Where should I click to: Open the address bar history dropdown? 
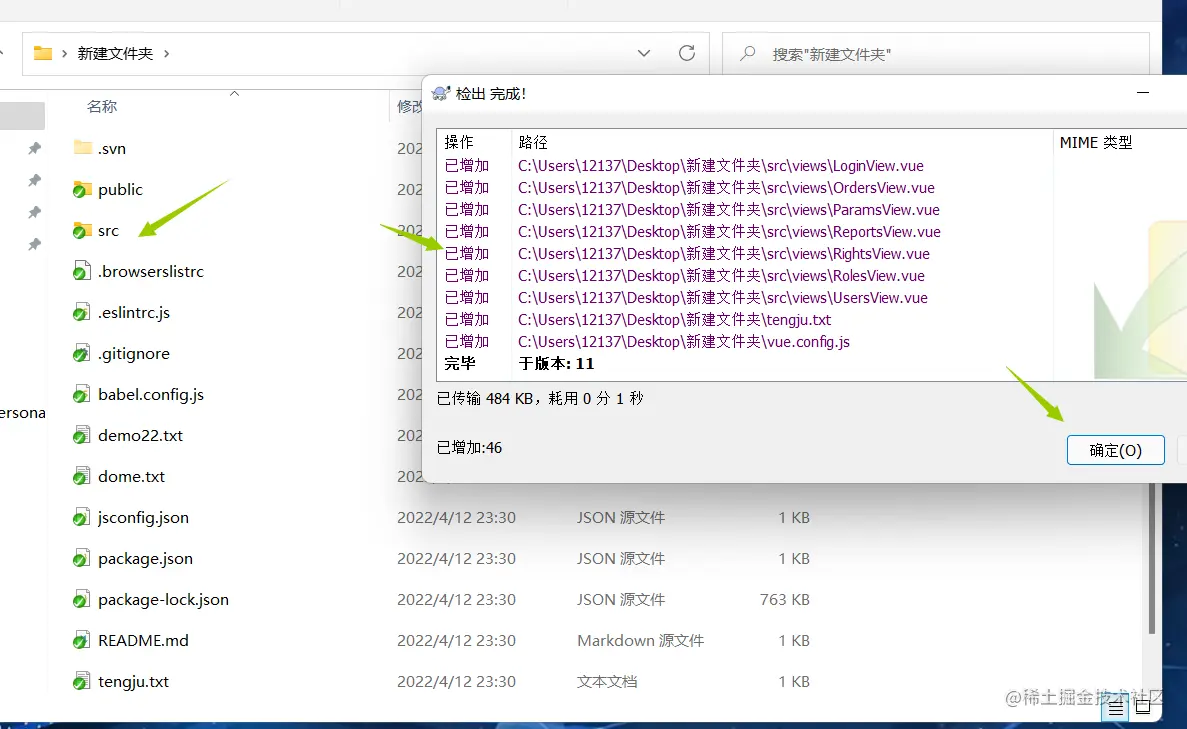pos(643,53)
